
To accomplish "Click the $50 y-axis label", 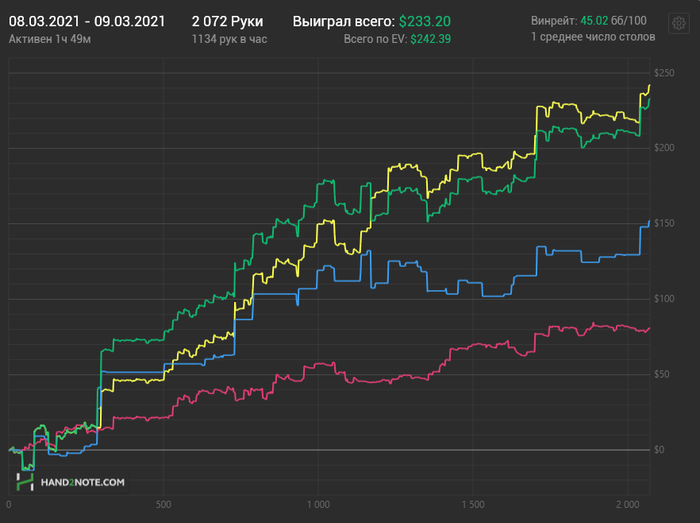I will tap(662, 374).
